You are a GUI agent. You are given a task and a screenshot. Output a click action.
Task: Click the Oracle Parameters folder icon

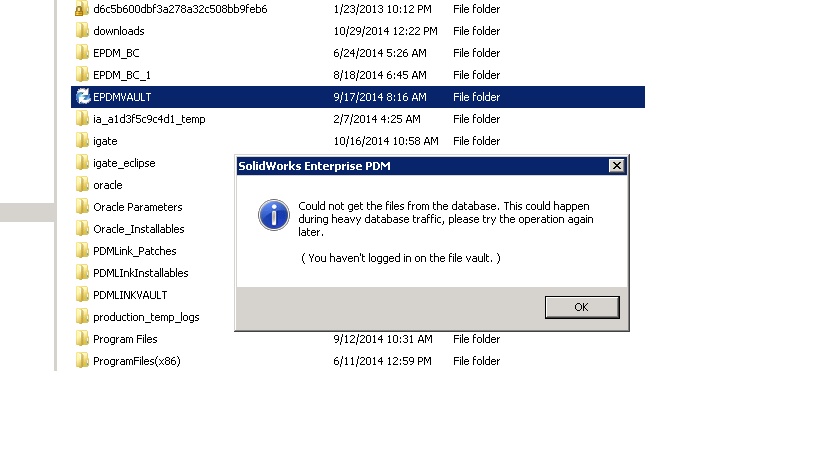[x=82, y=207]
